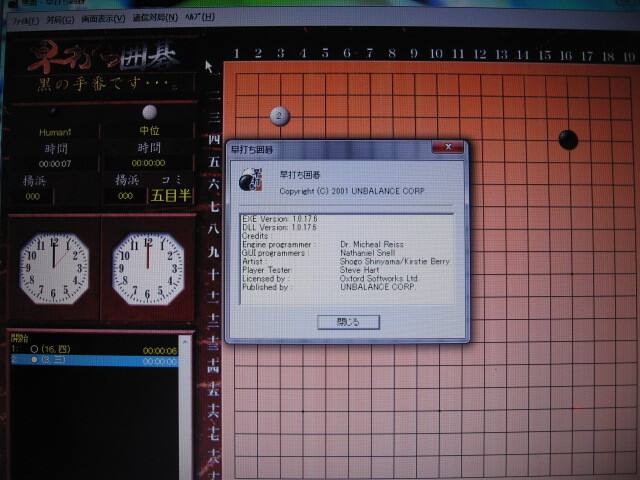Click the 中位 player level label
This screenshot has width=640, height=480.
pyautogui.click(x=149, y=131)
